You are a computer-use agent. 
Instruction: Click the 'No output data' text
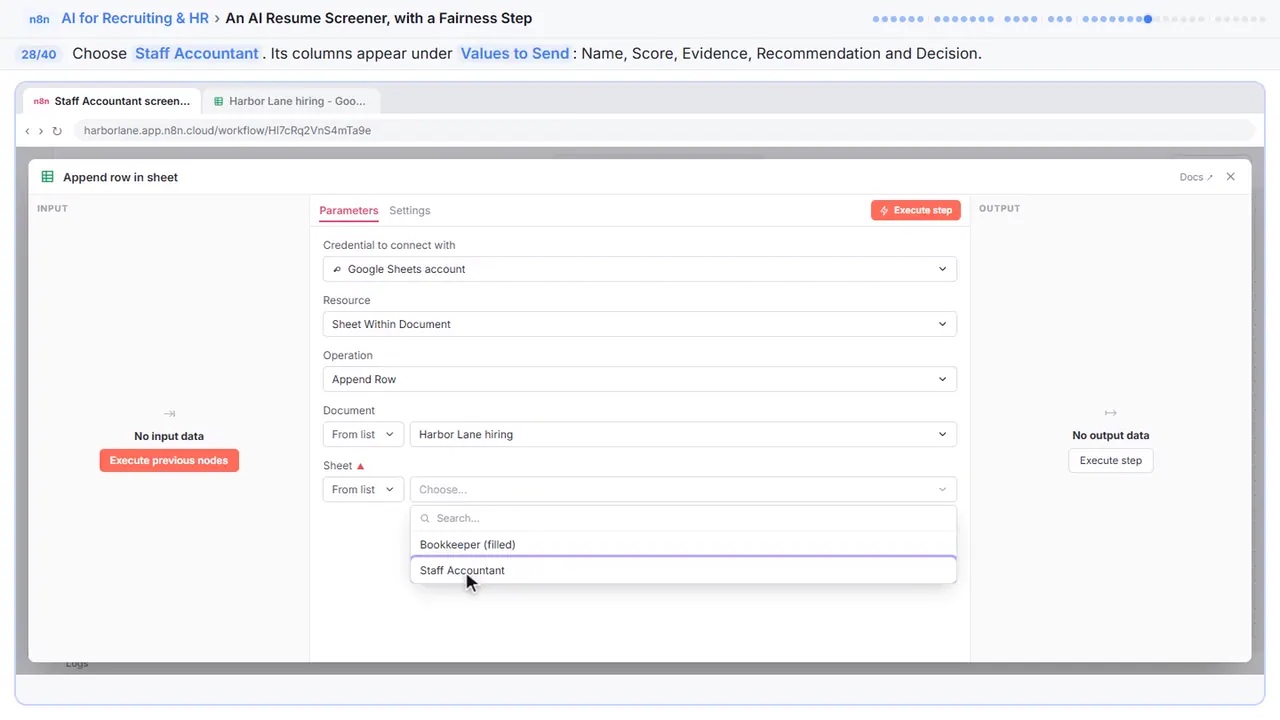(x=1111, y=435)
